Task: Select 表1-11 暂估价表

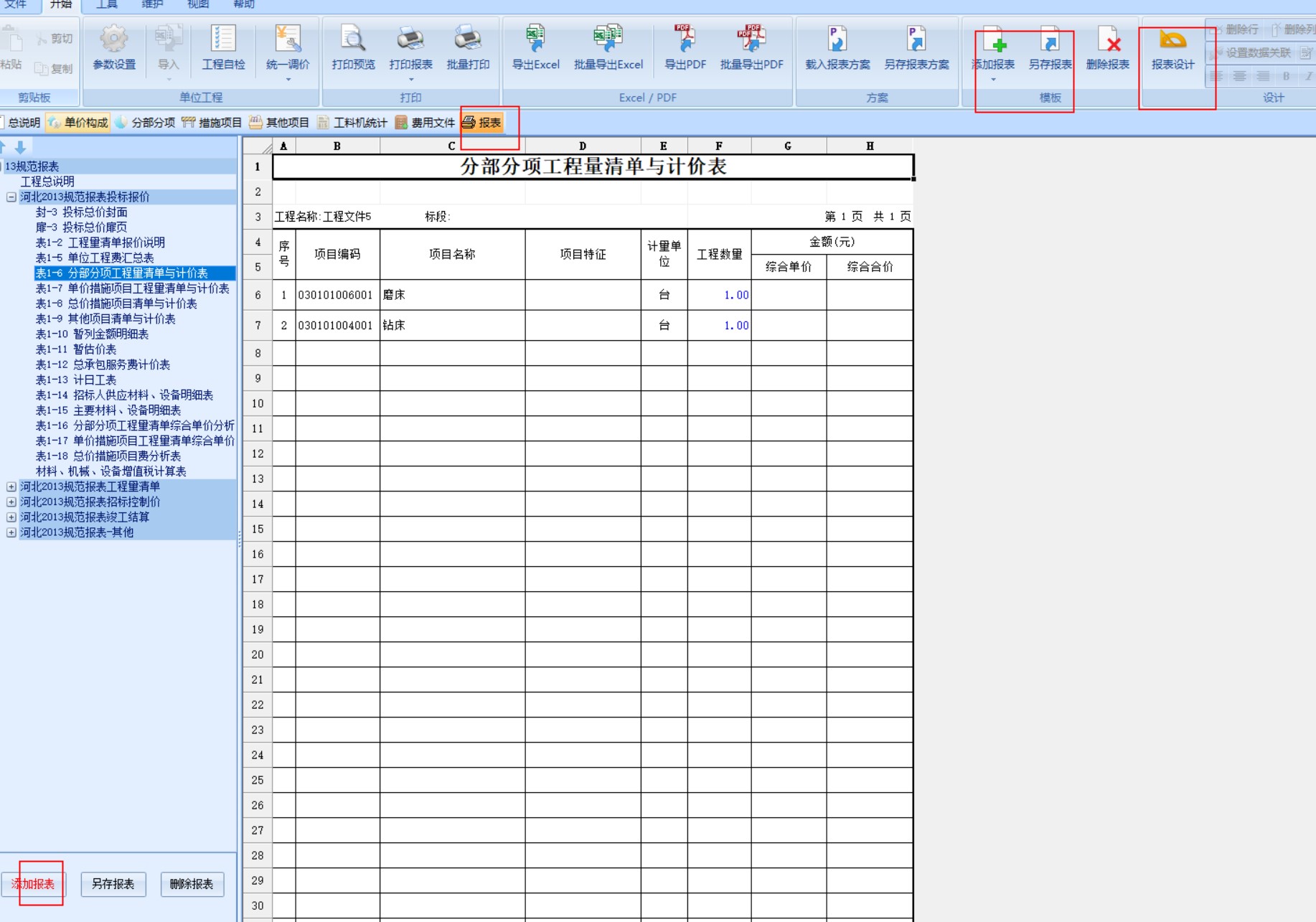Action: coord(76,349)
